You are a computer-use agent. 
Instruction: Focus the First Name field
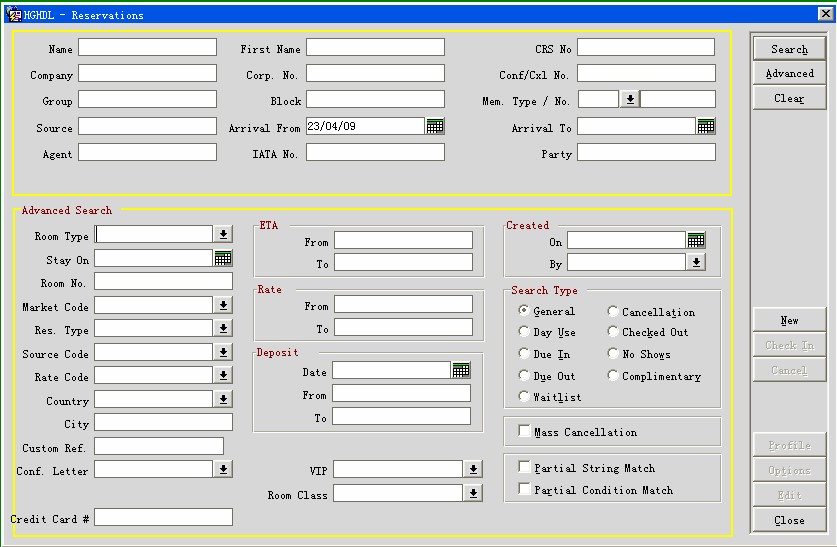pos(375,47)
